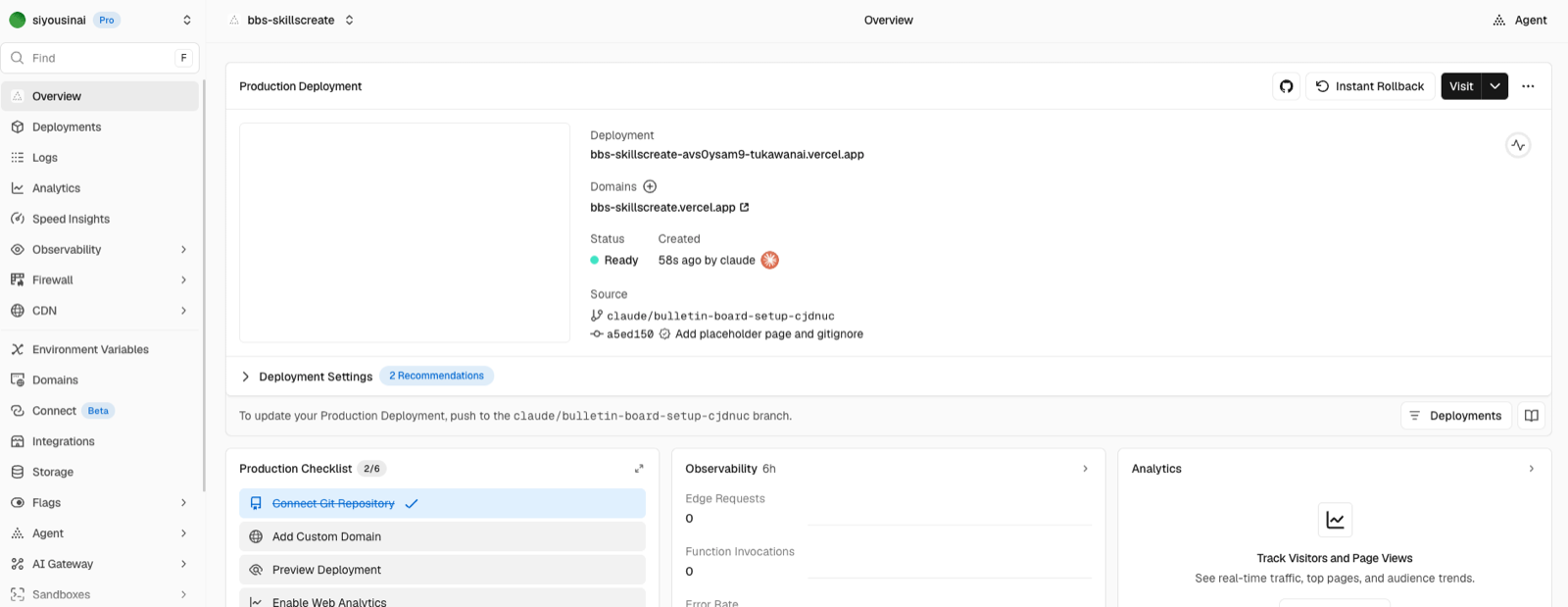Open Domains in the sidebar
1568x607 pixels.
100,379
